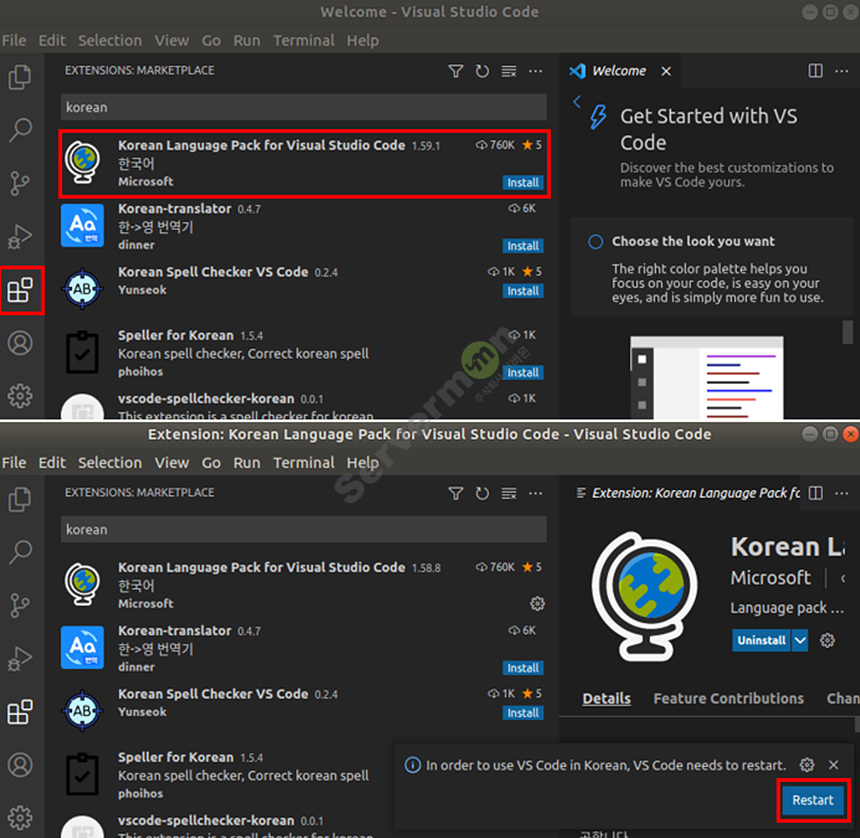Install Speller for Korean in top window
This screenshot has height=838, width=860.
[x=523, y=372]
